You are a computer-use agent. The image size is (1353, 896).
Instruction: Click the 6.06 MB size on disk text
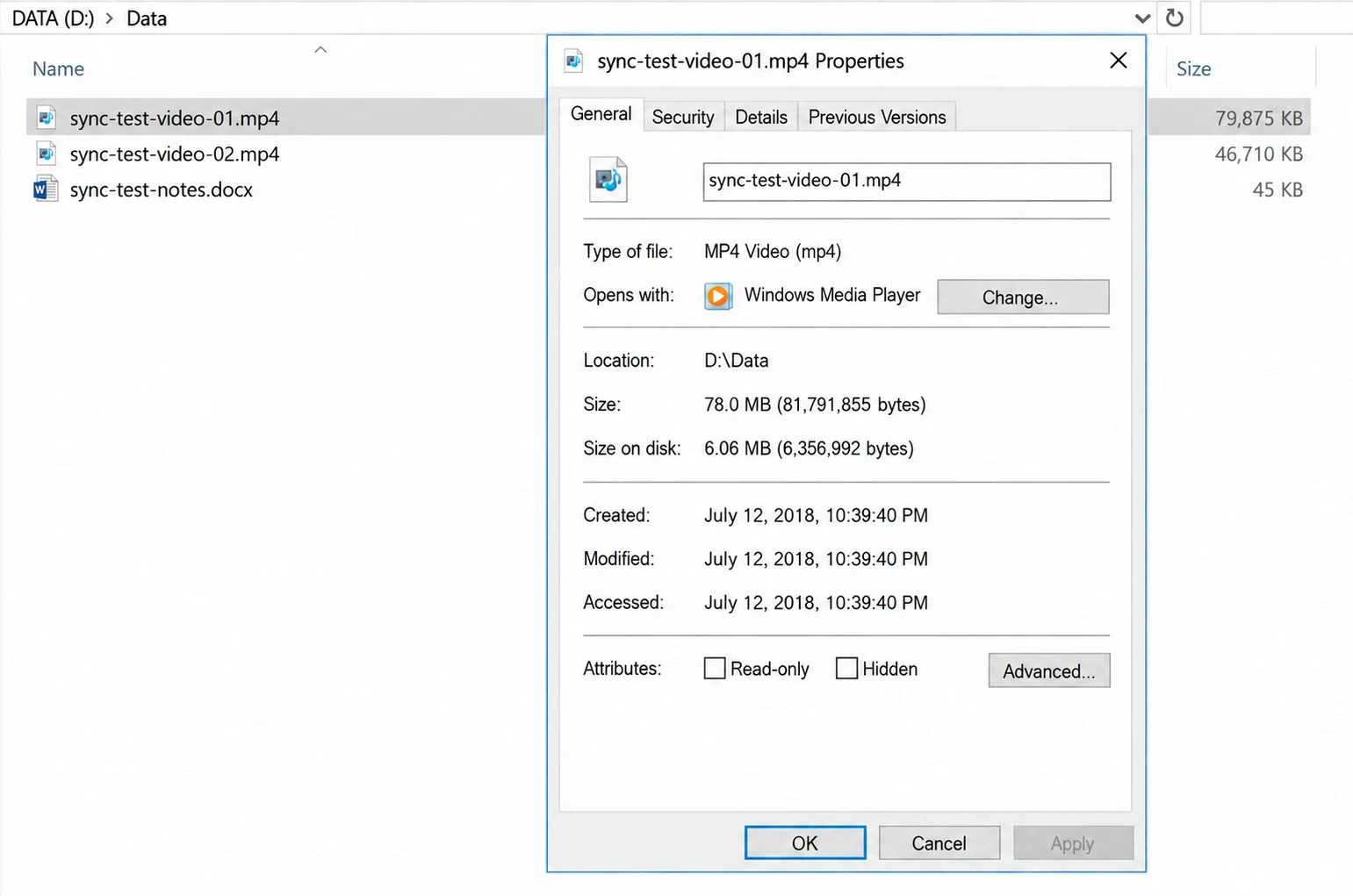pyautogui.click(x=809, y=448)
